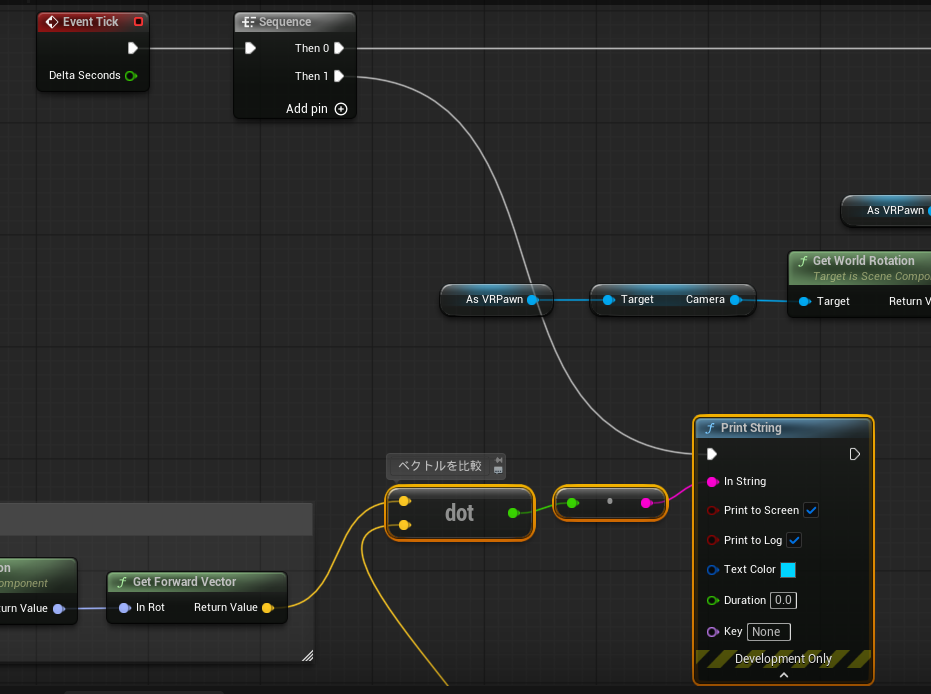Collapse Print String advanced pins arrow
The height and width of the screenshot is (694, 931).
pos(784,676)
